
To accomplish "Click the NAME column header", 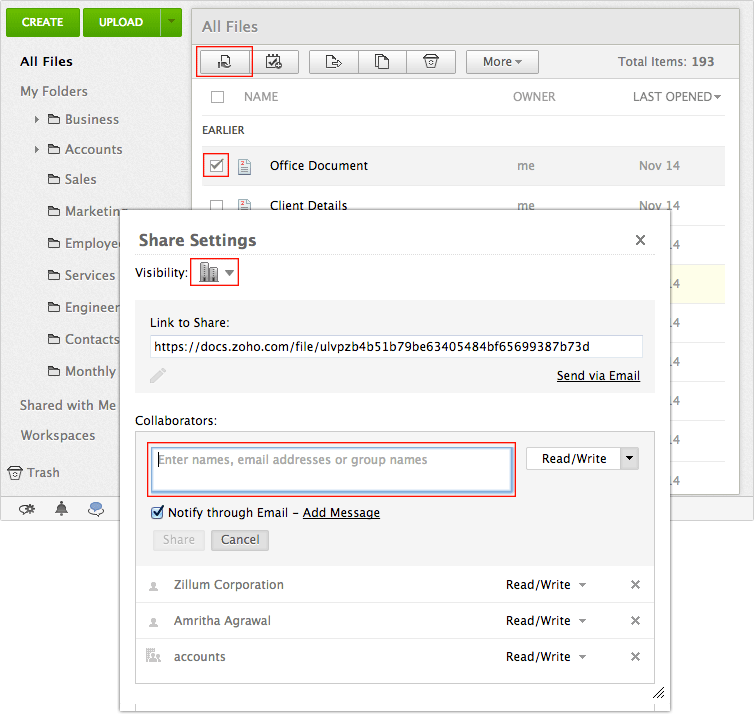I will (261, 97).
